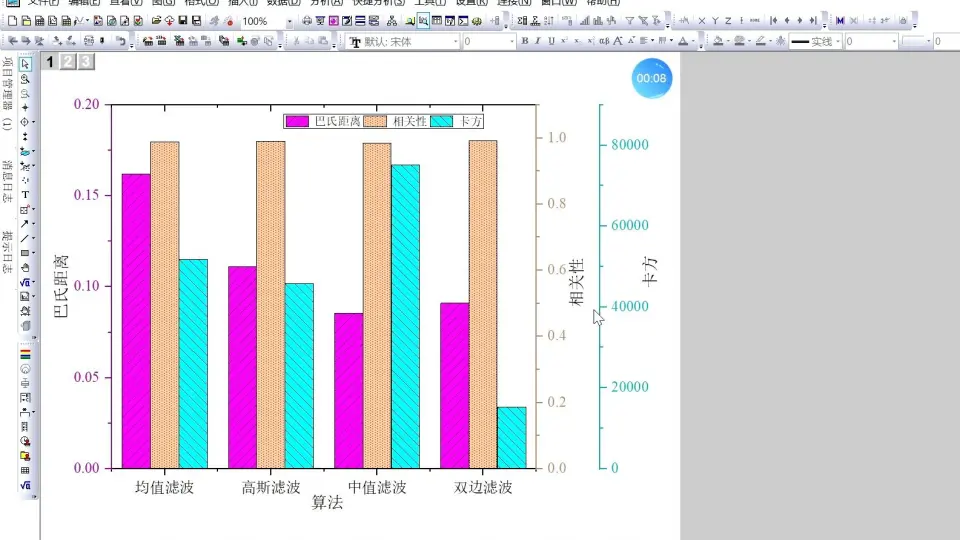The image size is (960, 540).
Task: Toggle the highlighted window icon in the top toolbar
Action: pos(423,21)
